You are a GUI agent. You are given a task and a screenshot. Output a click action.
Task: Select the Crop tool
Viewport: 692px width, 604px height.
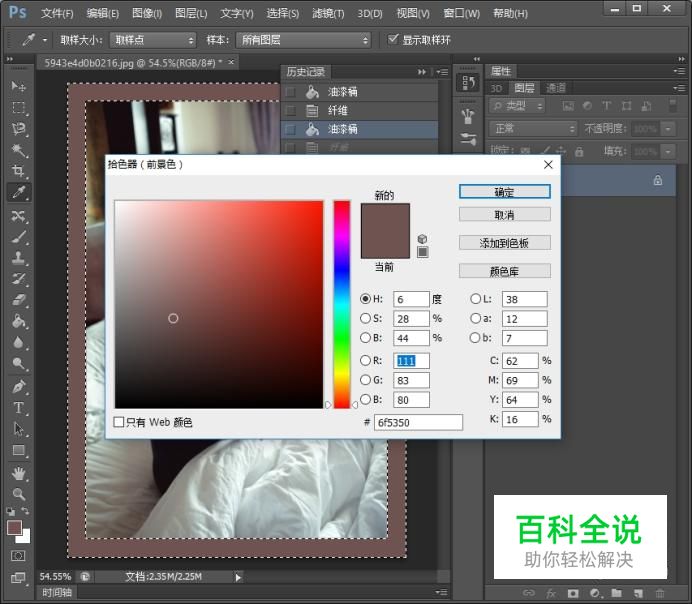point(18,172)
